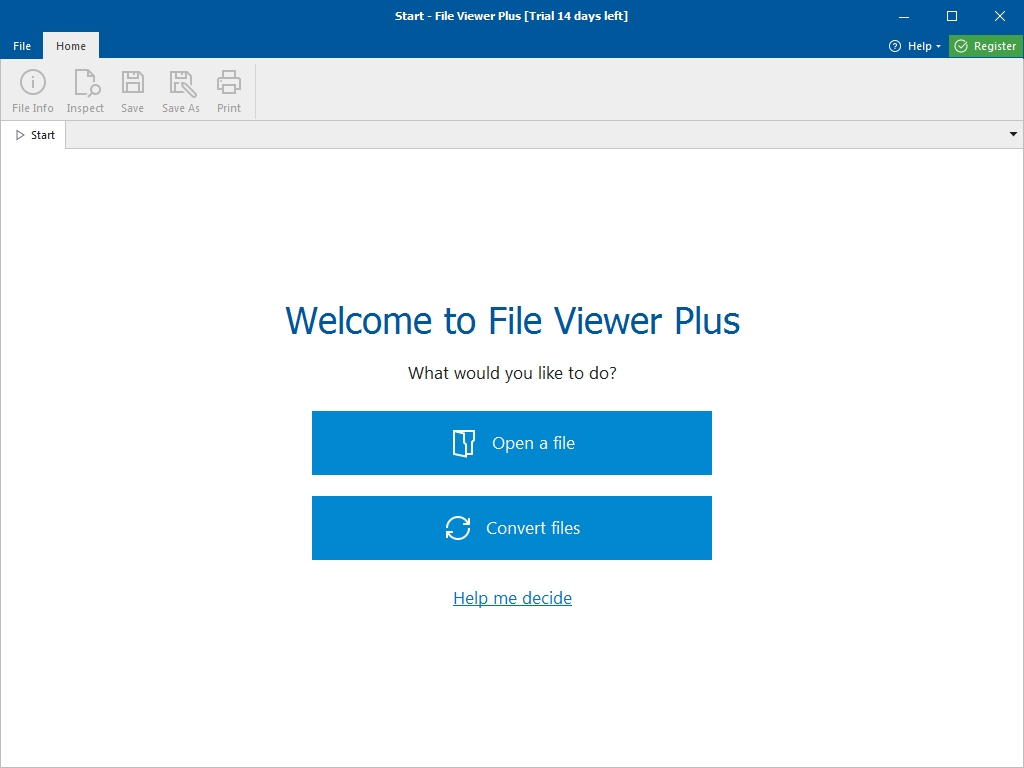
Task: Click the circular arrows icon beside Convert files
Action: point(458,528)
